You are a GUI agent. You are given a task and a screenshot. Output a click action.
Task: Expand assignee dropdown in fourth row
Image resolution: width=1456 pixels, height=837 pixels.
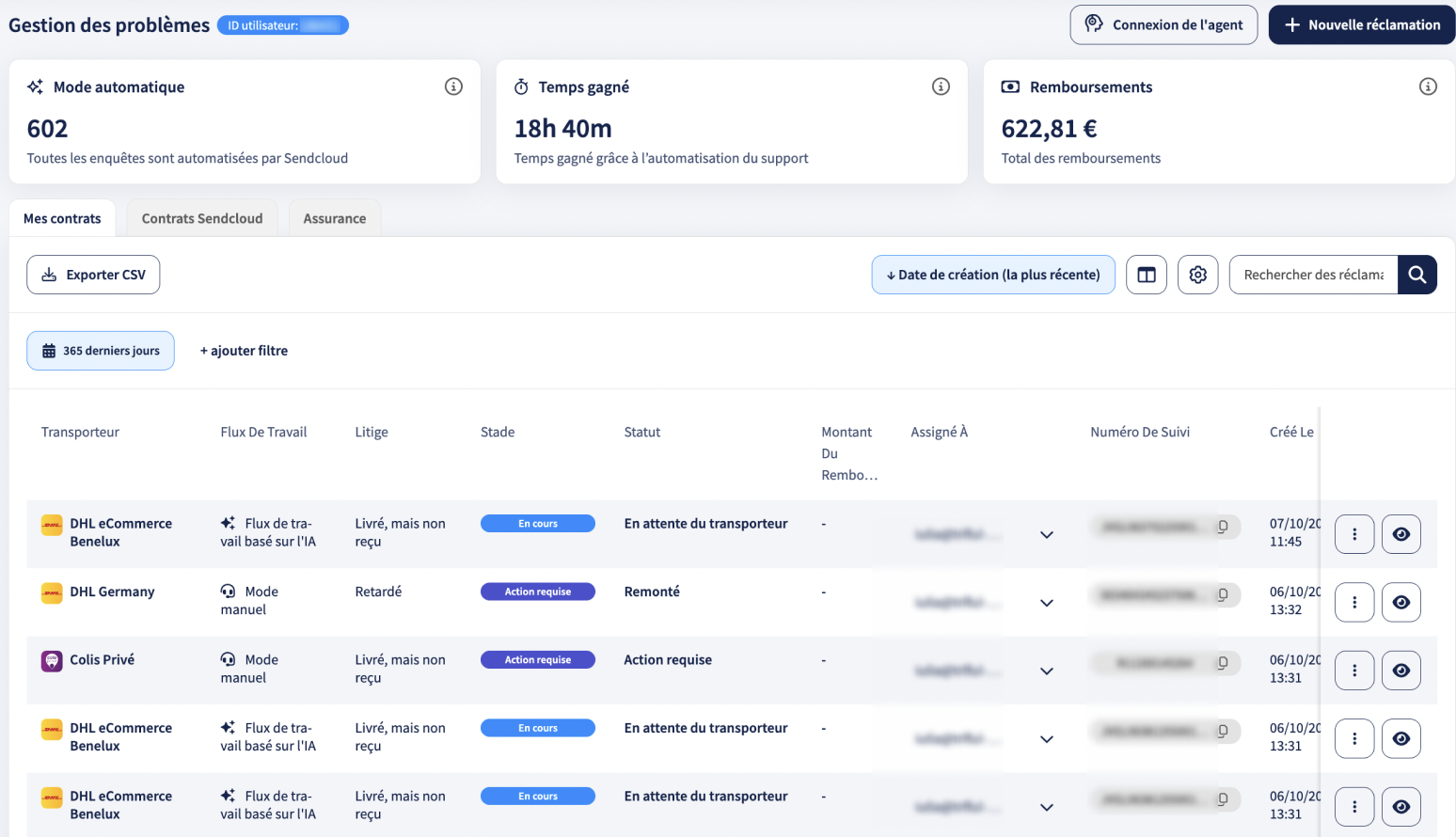pyautogui.click(x=1047, y=739)
